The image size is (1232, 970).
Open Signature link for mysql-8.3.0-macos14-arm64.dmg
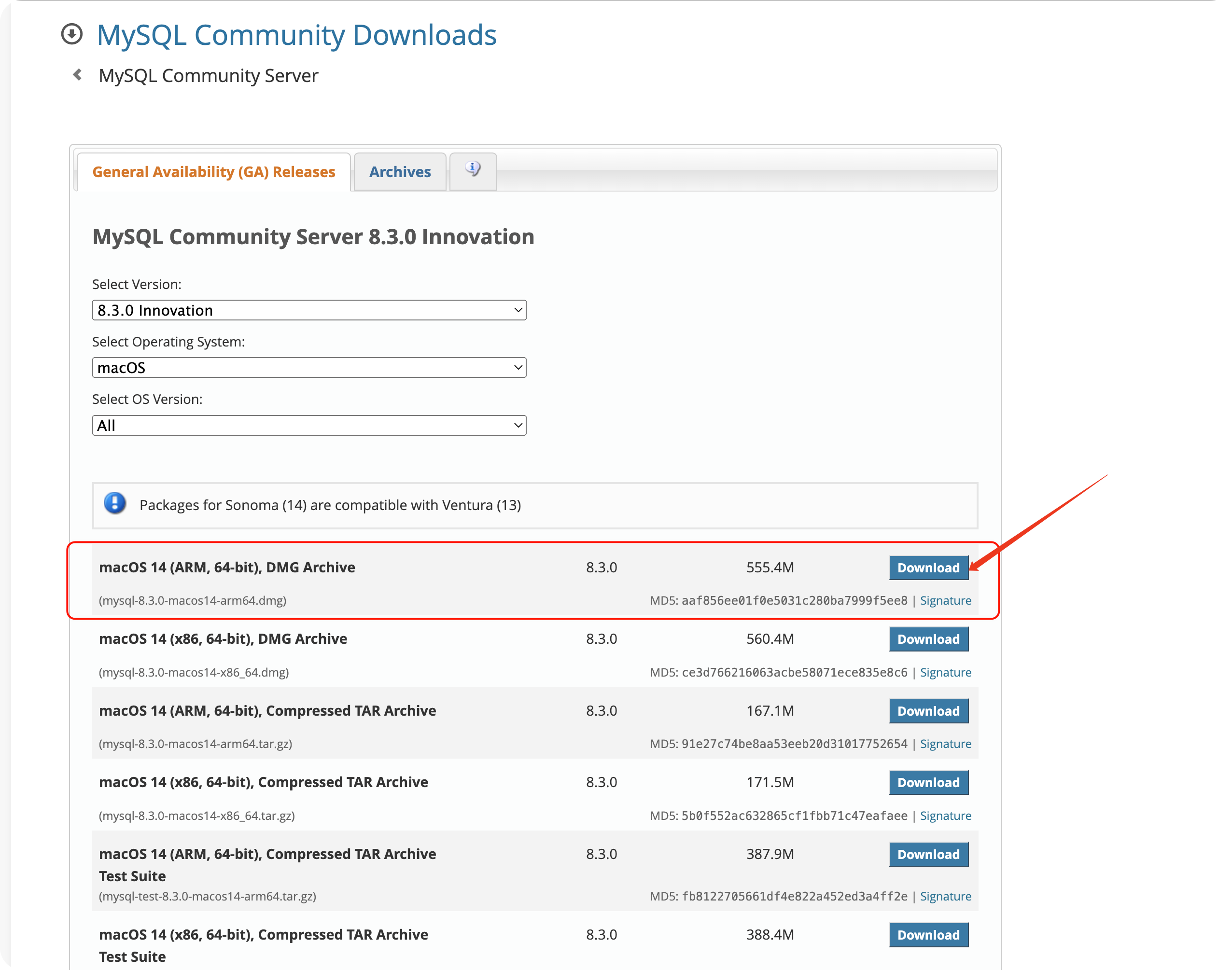945,600
